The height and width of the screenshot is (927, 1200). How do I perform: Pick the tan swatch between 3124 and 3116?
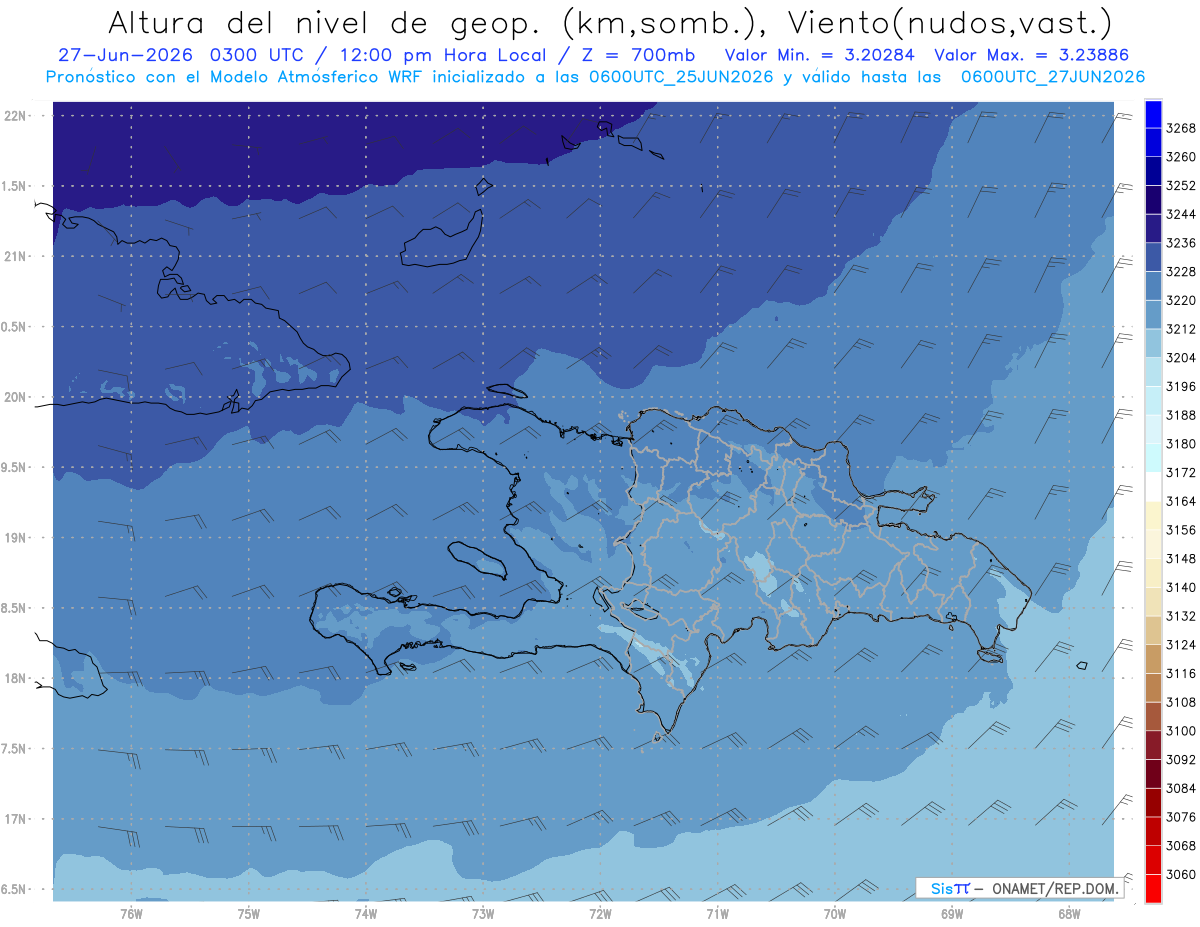click(1152, 659)
